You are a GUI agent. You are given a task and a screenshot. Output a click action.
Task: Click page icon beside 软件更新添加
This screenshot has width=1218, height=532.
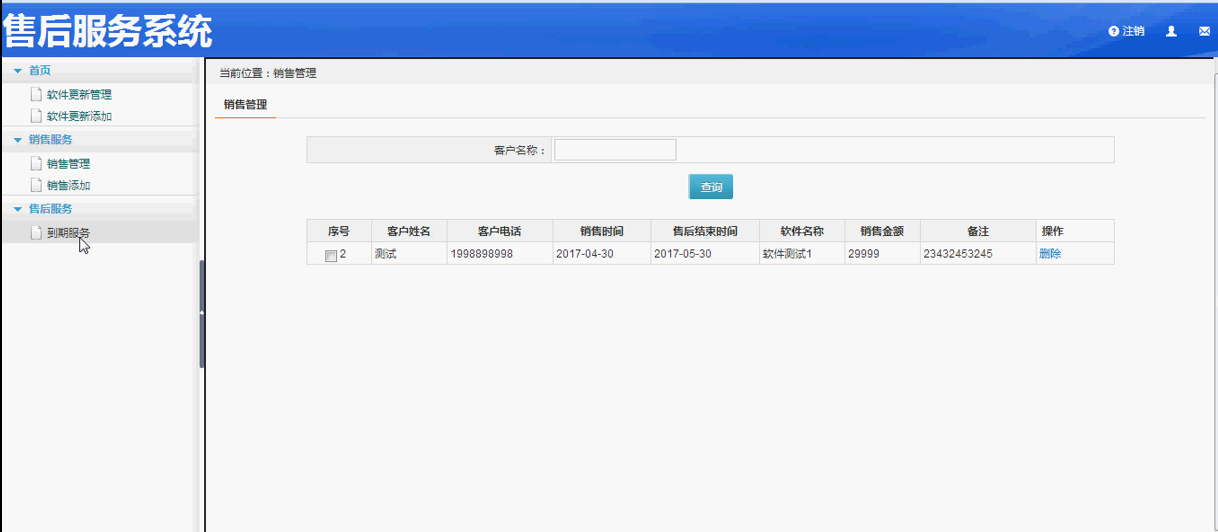click(36, 117)
